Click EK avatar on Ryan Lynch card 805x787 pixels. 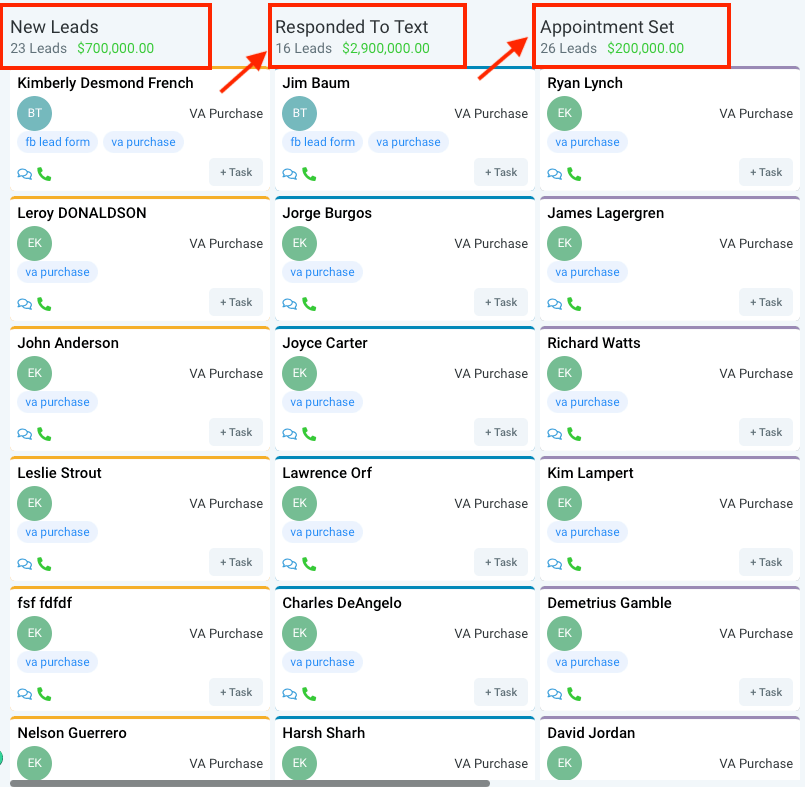(x=564, y=113)
